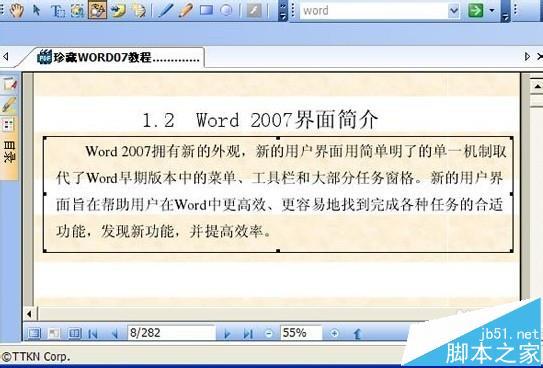Select the orange Pencil tool
The width and height of the screenshot is (543, 368).
pos(186,10)
